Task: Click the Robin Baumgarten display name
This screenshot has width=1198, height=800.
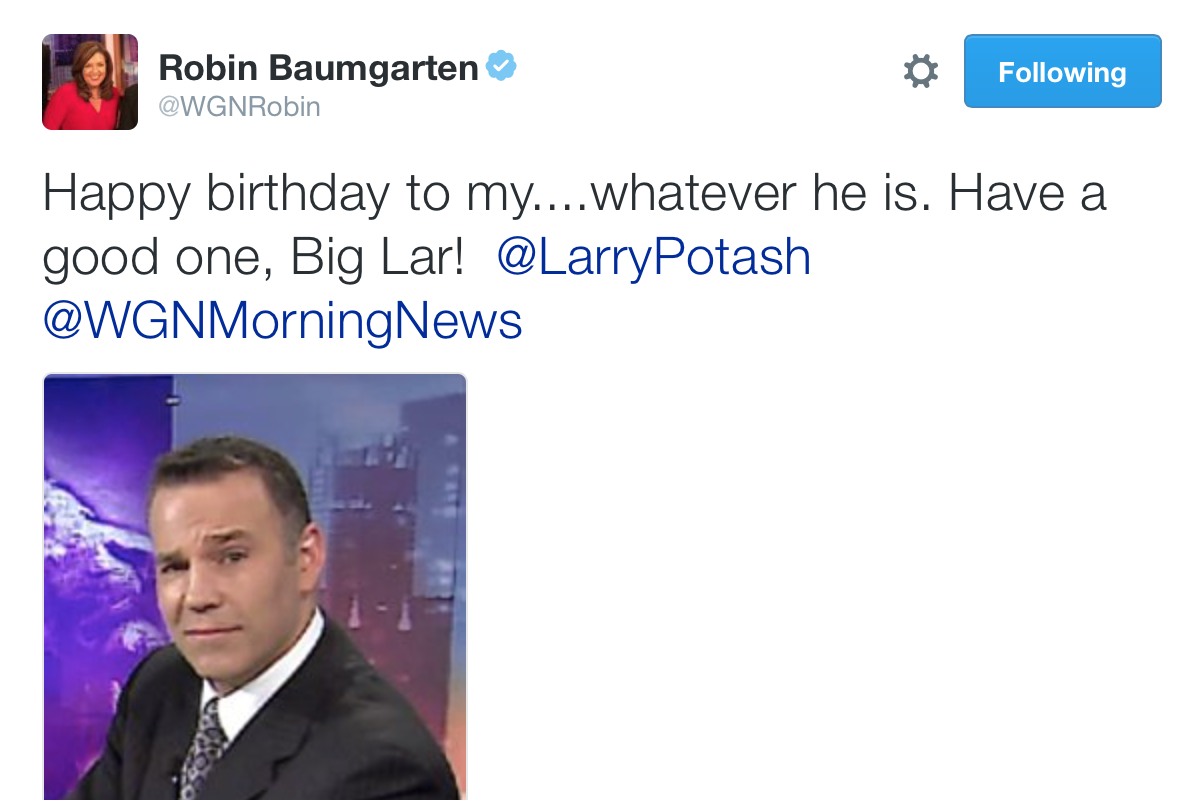Action: coord(318,67)
